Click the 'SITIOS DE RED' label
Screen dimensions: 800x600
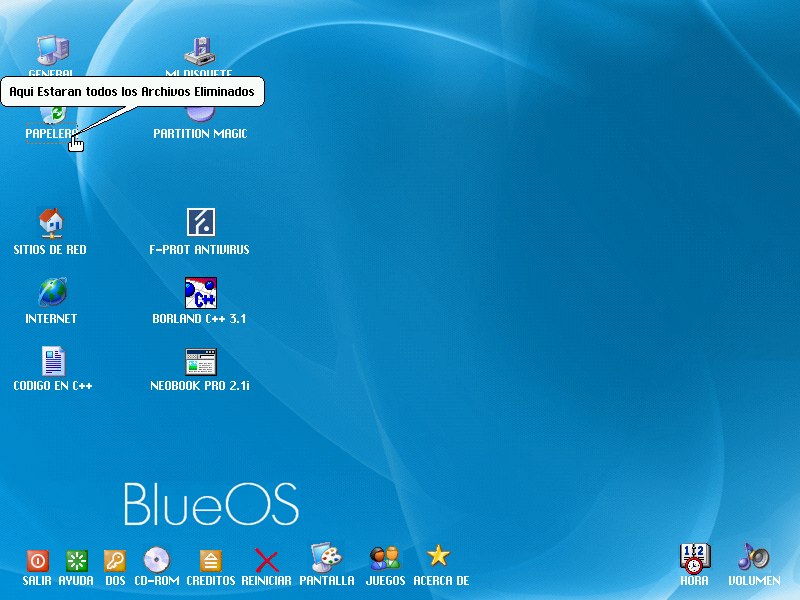pyautogui.click(x=50, y=249)
